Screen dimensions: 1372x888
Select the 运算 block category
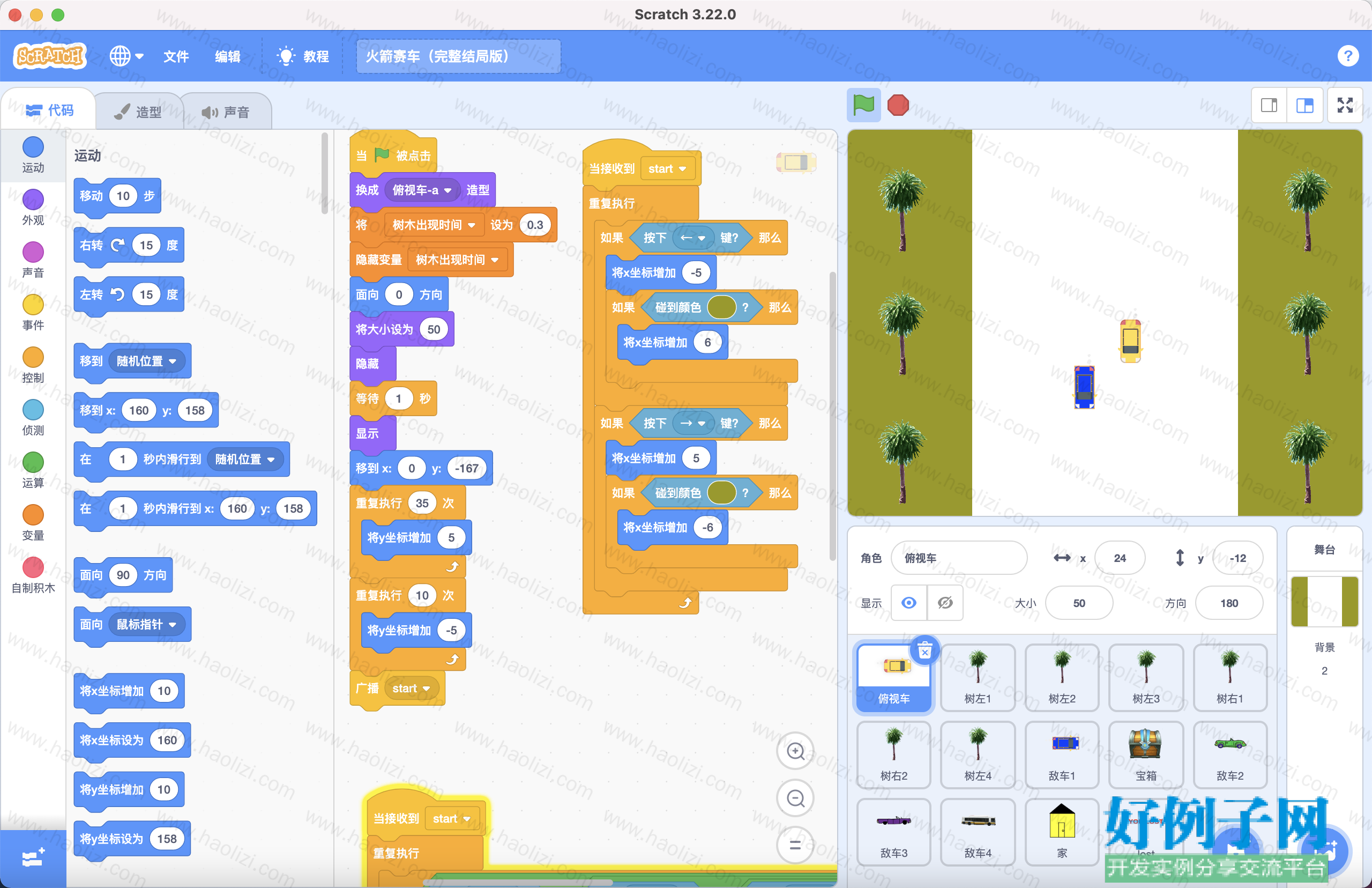click(x=33, y=470)
